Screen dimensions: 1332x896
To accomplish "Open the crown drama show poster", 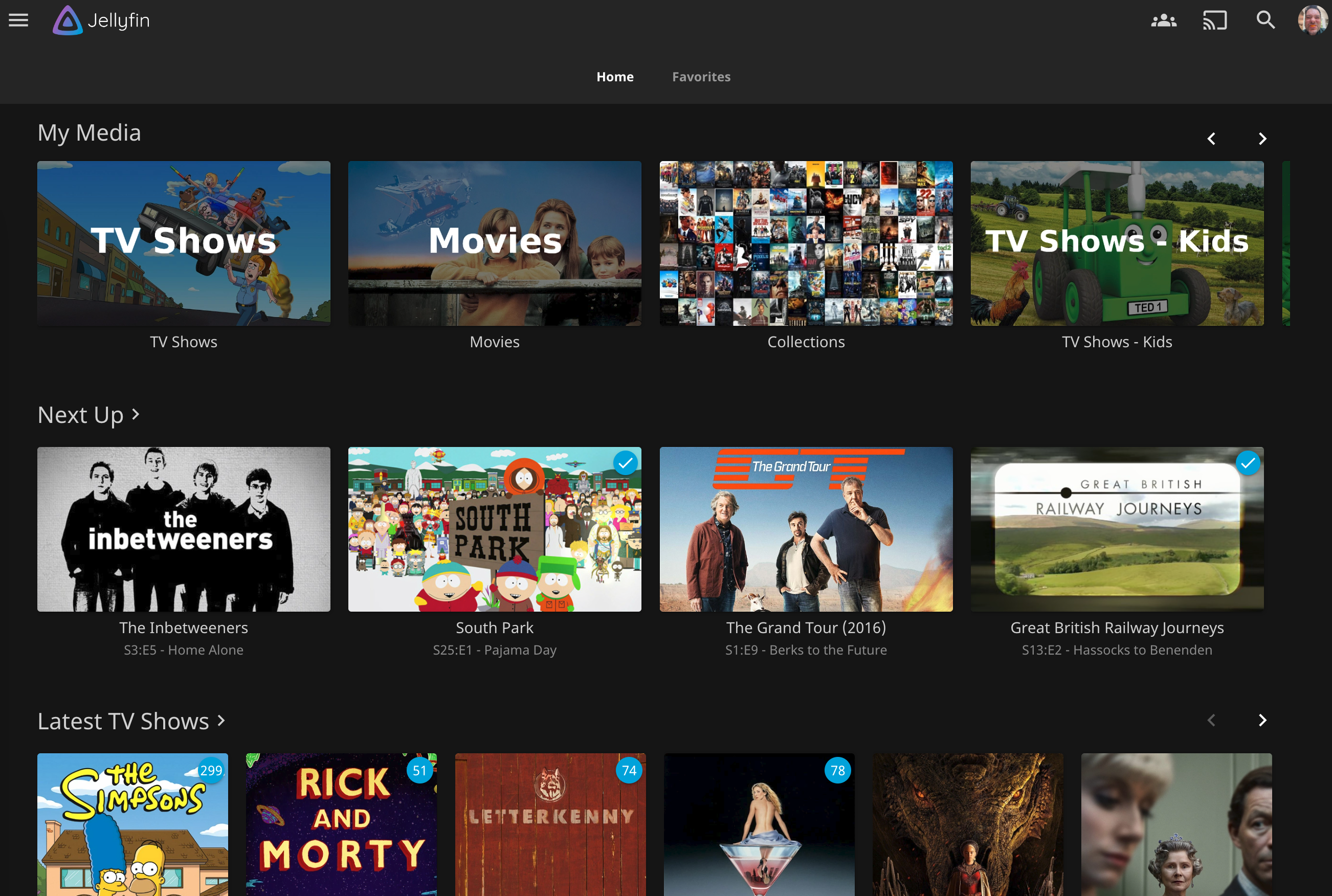I will pyautogui.click(x=1176, y=824).
